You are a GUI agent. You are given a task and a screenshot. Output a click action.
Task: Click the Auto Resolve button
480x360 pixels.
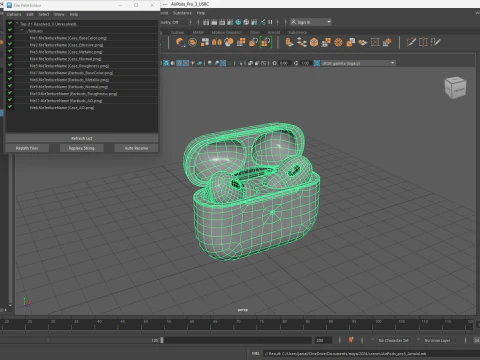(136, 148)
